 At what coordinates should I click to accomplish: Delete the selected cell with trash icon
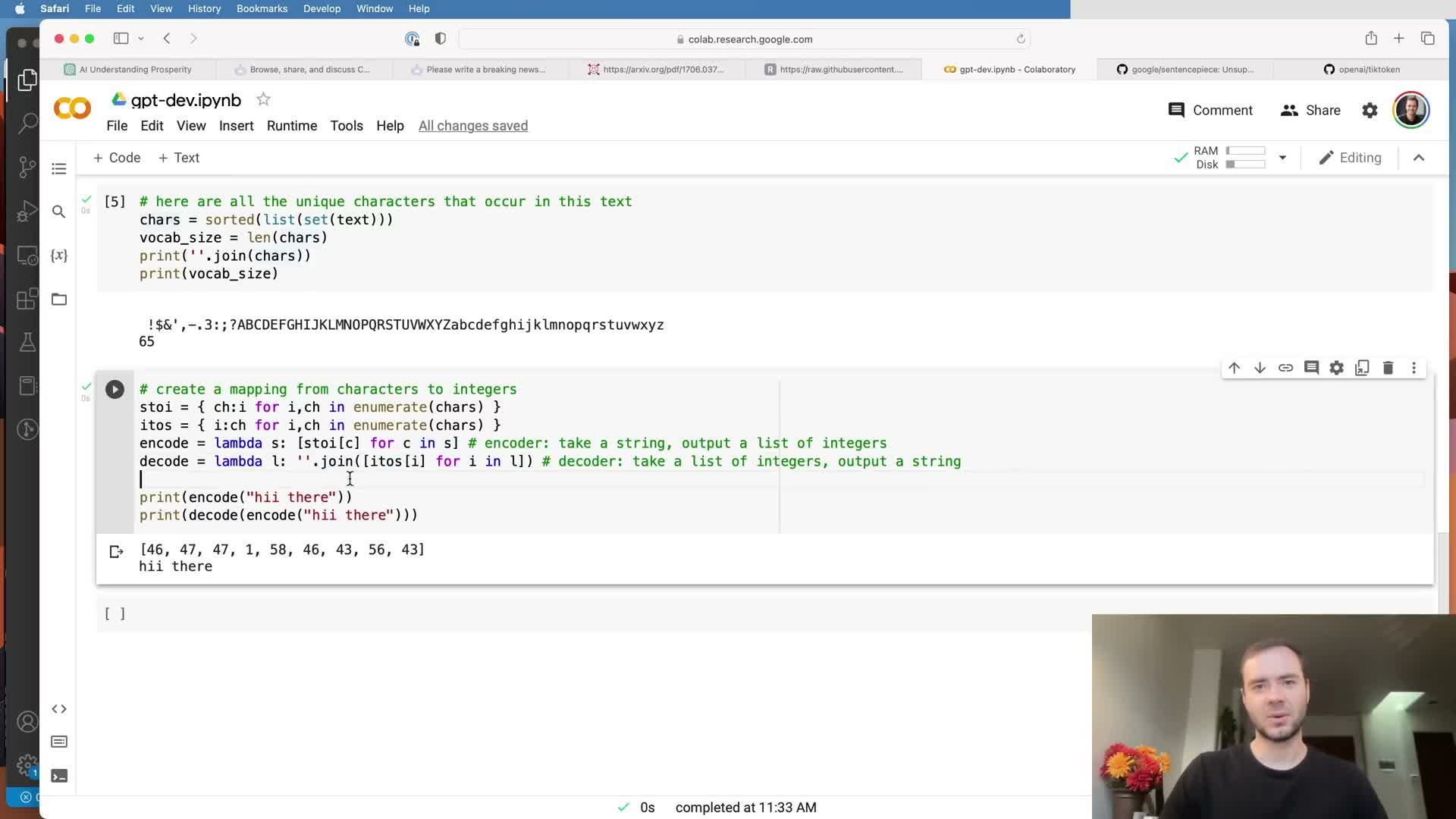[1388, 368]
